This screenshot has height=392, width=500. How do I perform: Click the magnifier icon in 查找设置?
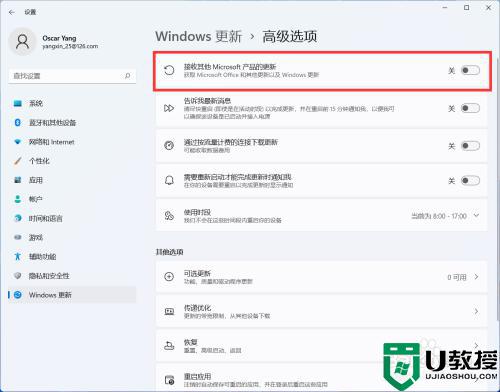(x=128, y=76)
